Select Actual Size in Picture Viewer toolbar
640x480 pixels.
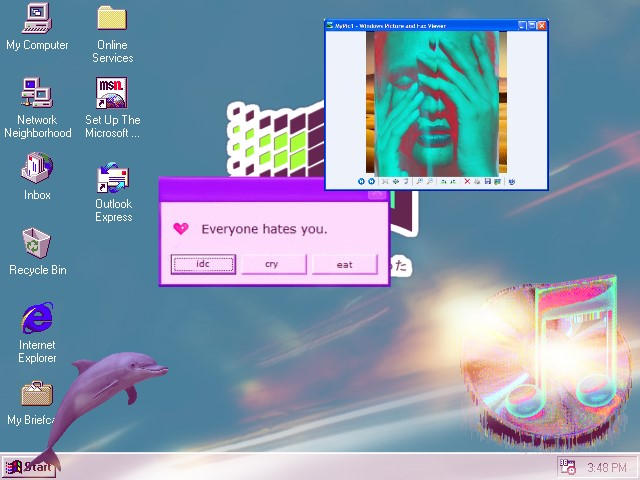coord(396,182)
